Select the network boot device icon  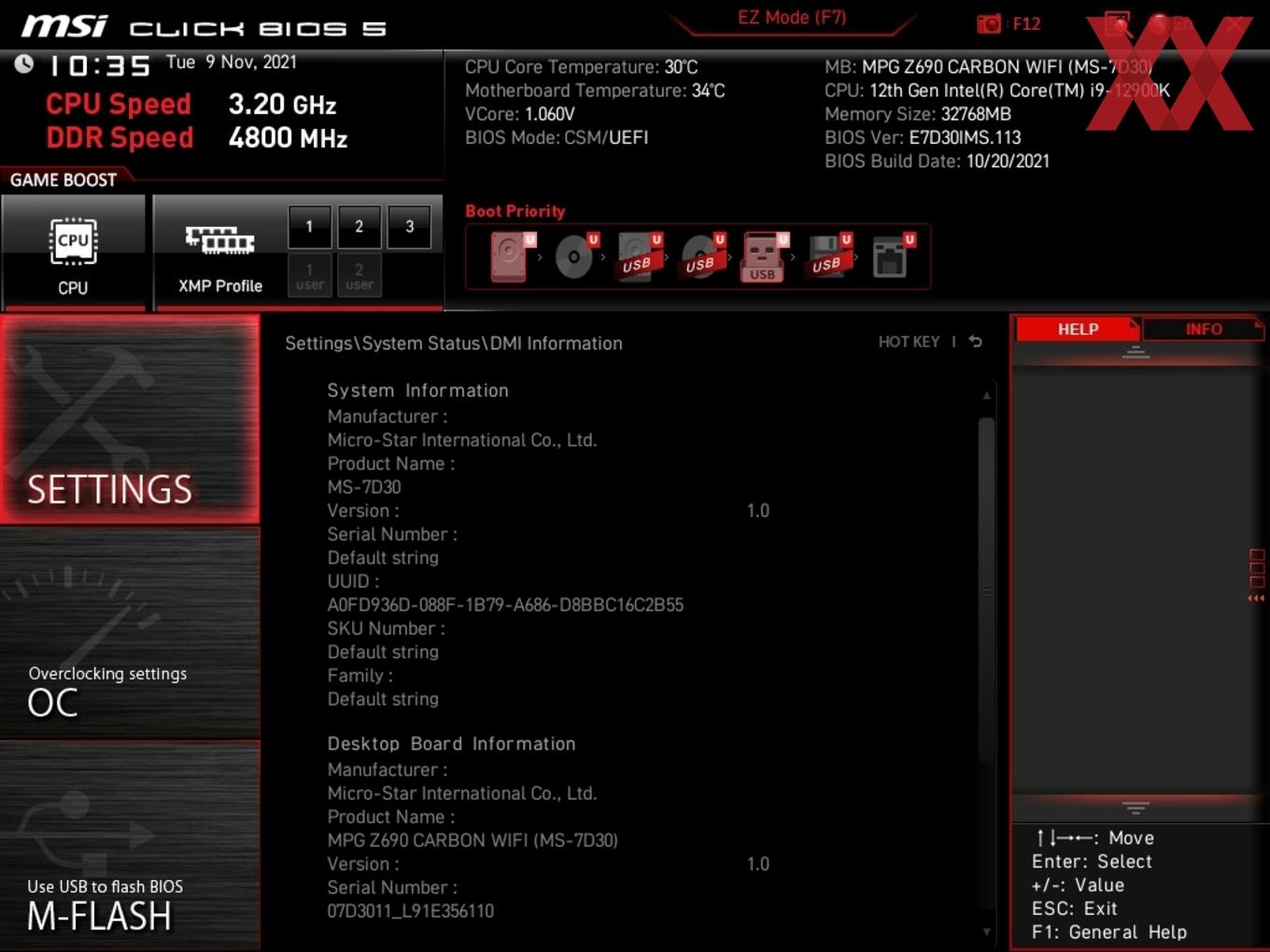click(x=892, y=257)
